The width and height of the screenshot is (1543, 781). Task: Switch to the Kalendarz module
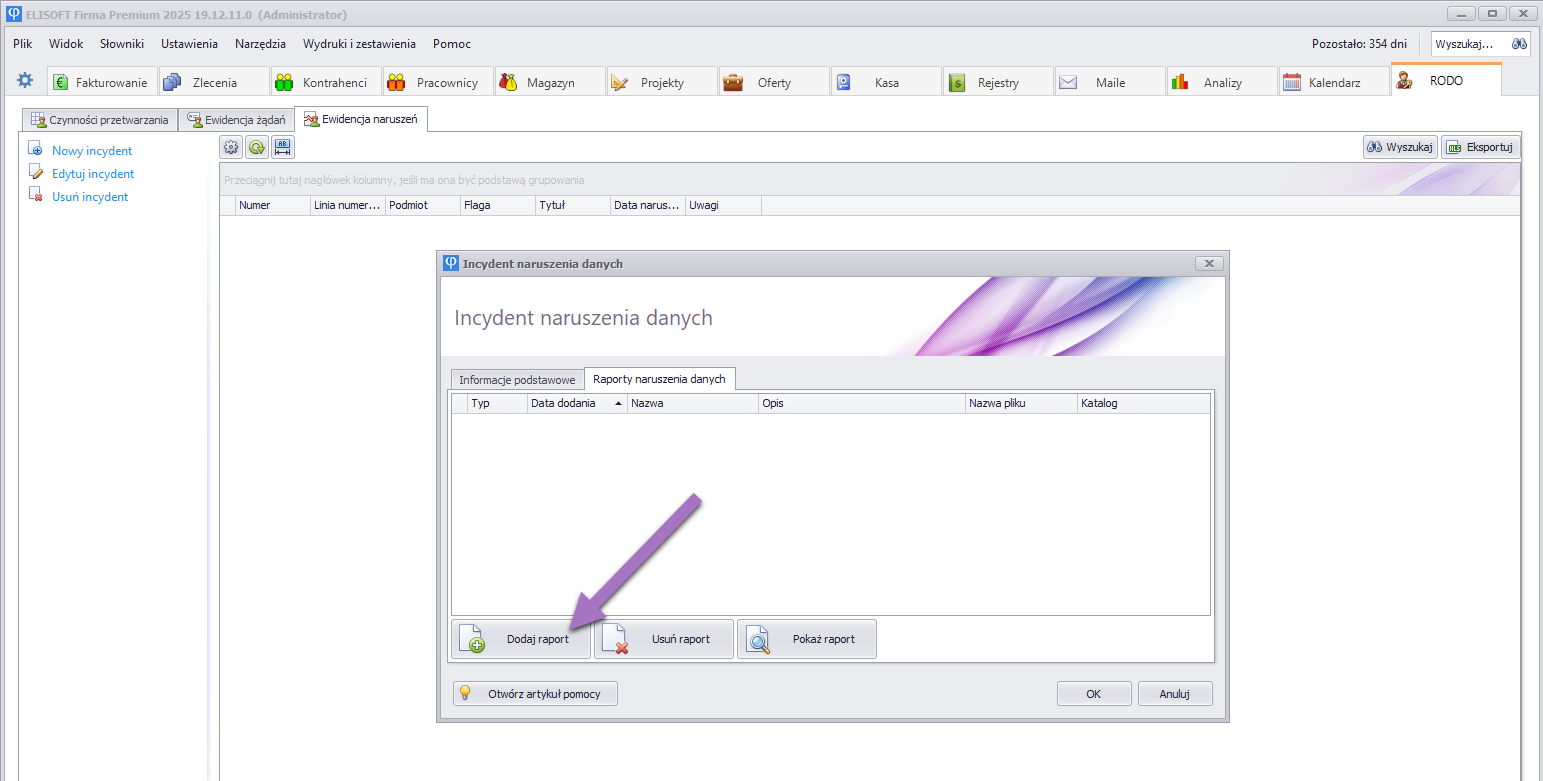tap(1333, 82)
